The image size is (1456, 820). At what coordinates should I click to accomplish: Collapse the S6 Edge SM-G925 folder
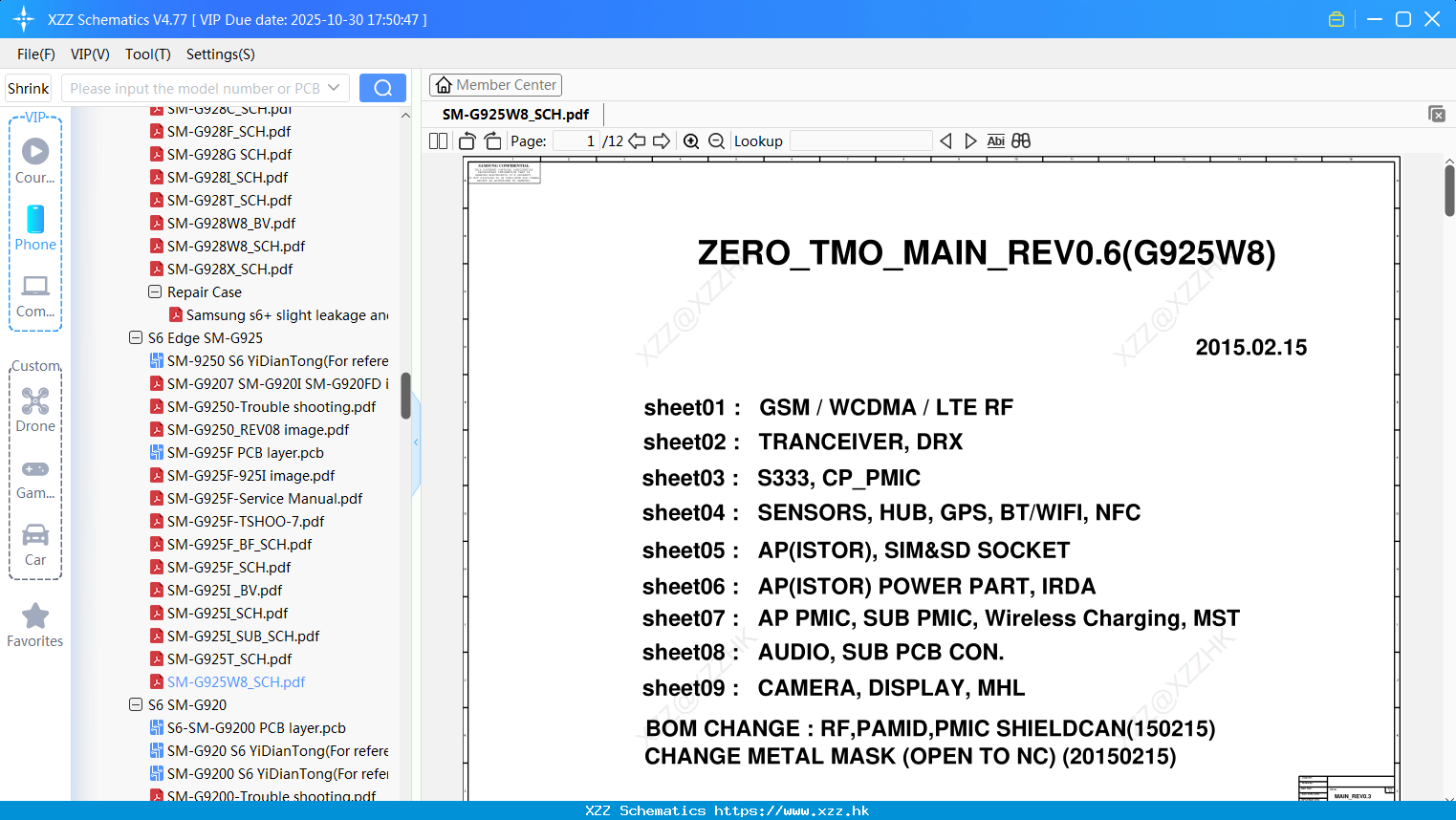136,337
